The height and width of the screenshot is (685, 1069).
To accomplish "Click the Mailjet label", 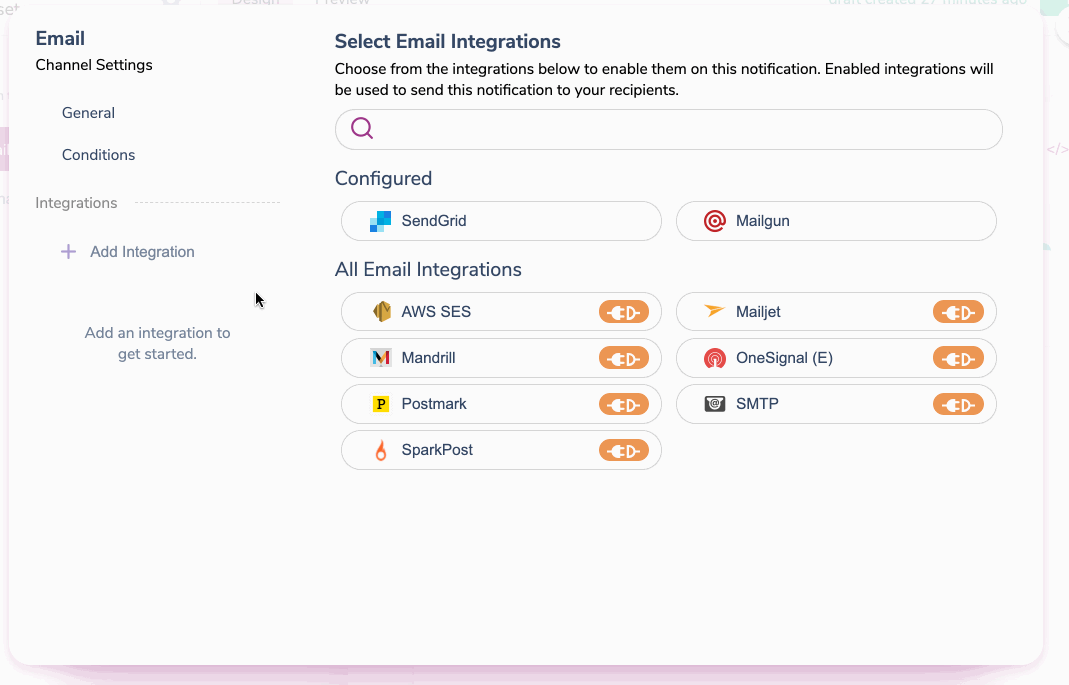I will [x=758, y=312].
